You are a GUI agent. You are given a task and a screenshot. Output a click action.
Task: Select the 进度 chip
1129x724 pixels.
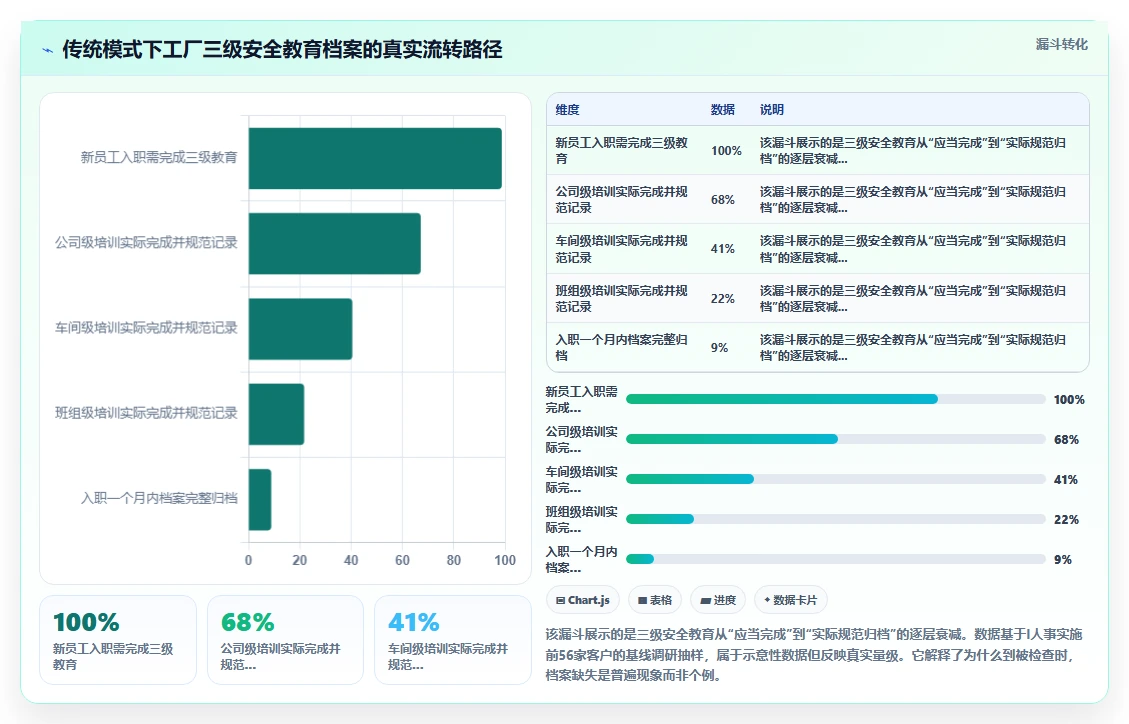tap(718, 600)
